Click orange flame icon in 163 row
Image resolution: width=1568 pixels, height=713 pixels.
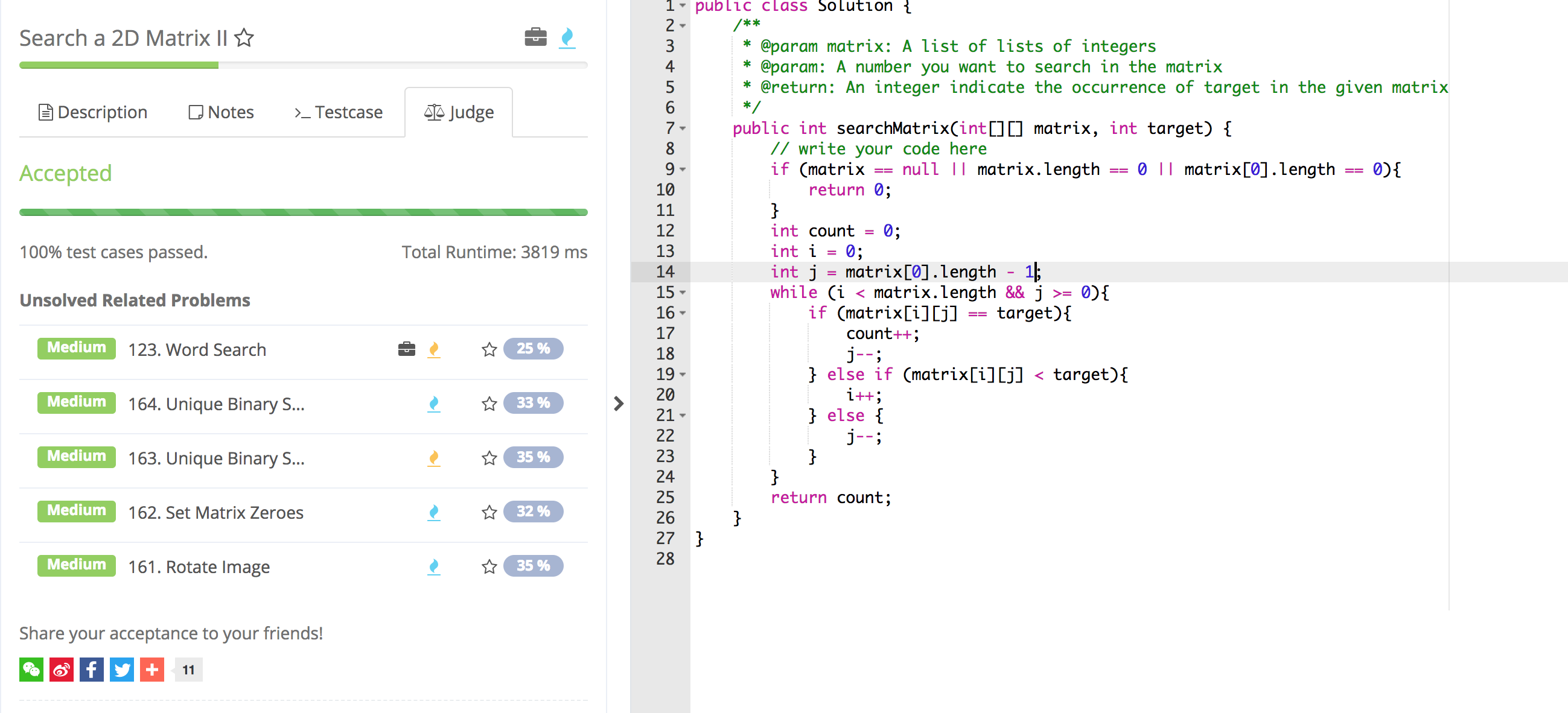[433, 457]
